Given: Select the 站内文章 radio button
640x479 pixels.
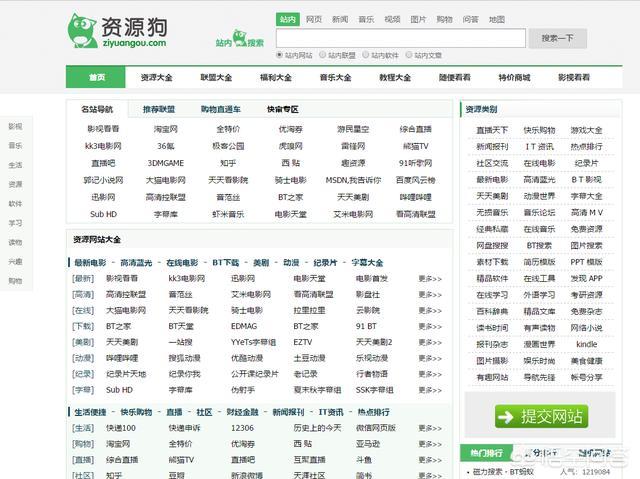Looking at the screenshot, I should tap(409, 55).
